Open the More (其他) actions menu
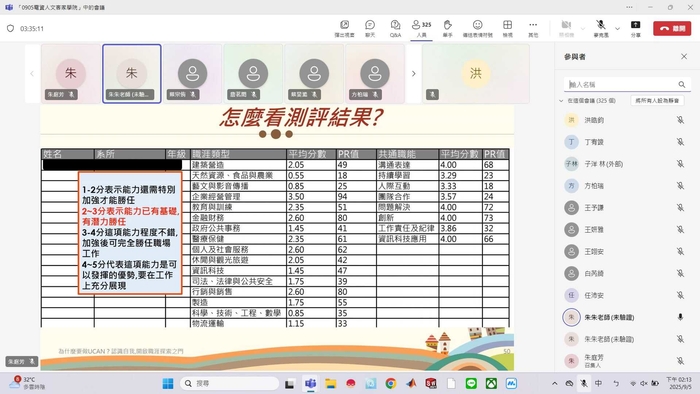 [533, 29]
